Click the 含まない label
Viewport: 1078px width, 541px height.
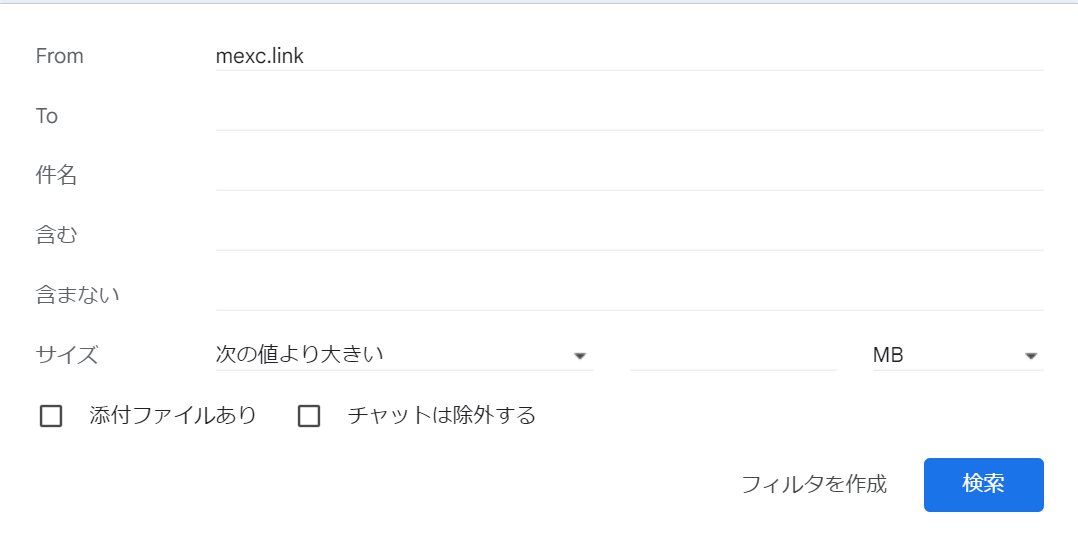pos(78,295)
